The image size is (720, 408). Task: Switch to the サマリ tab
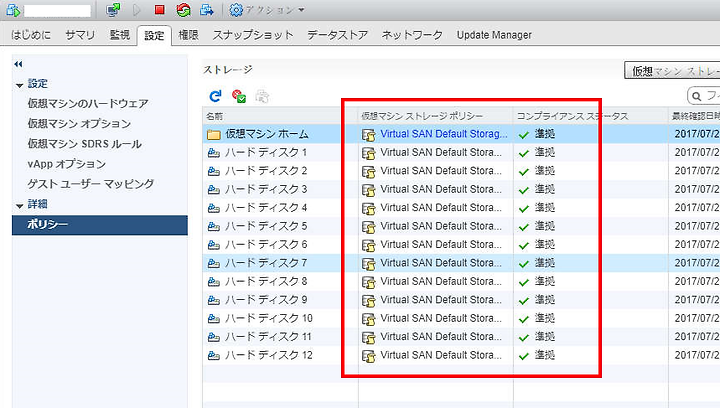click(x=80, y=35)
